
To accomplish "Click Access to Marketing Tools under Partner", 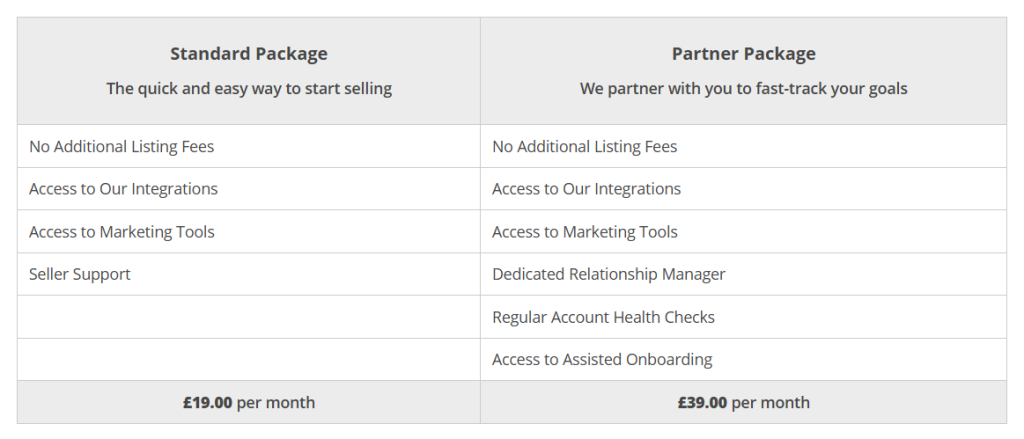I will (x=584, y=232).
